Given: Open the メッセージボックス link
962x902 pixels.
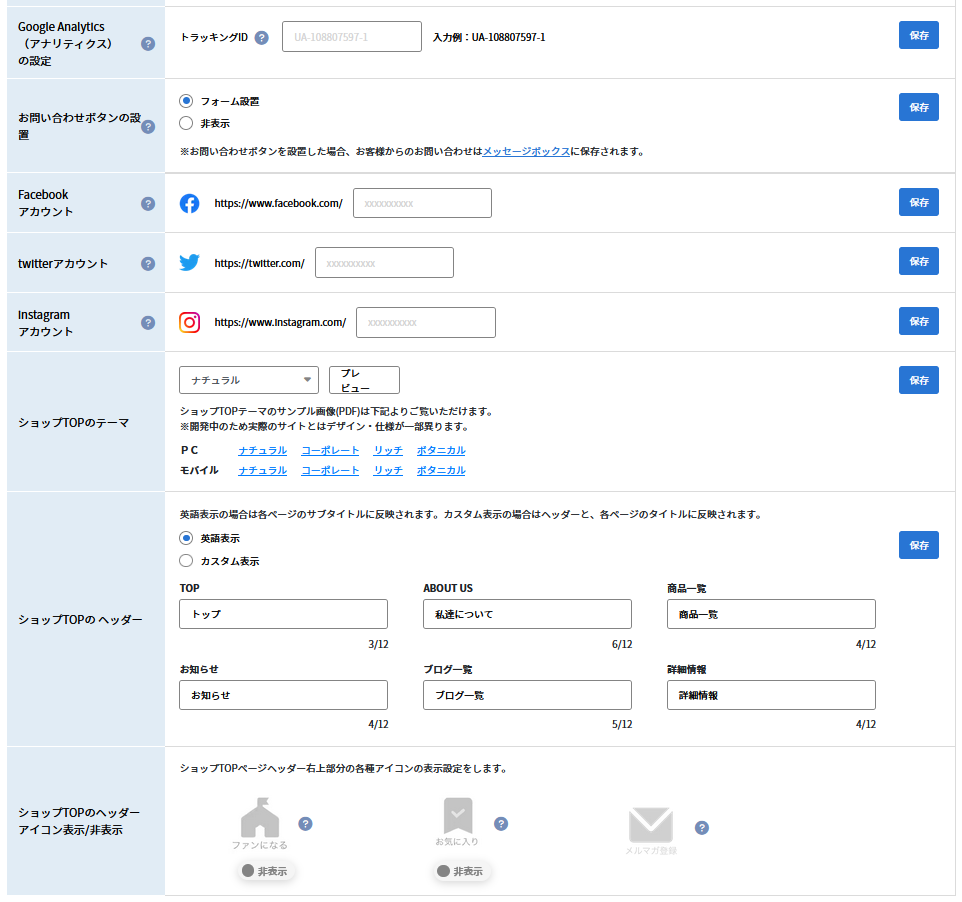Looking at the screenshot, I should [526, 151].
